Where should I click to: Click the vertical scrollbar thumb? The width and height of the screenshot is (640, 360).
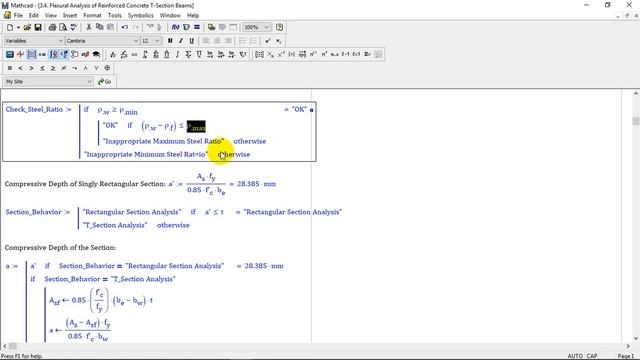636,121
